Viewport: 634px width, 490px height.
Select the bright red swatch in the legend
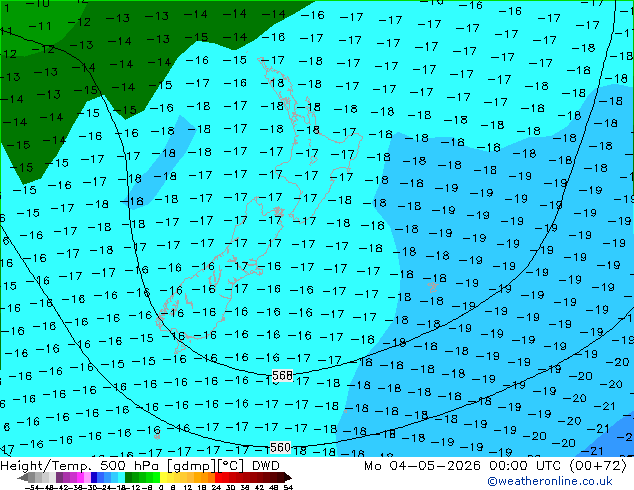(x=218, y=477)
